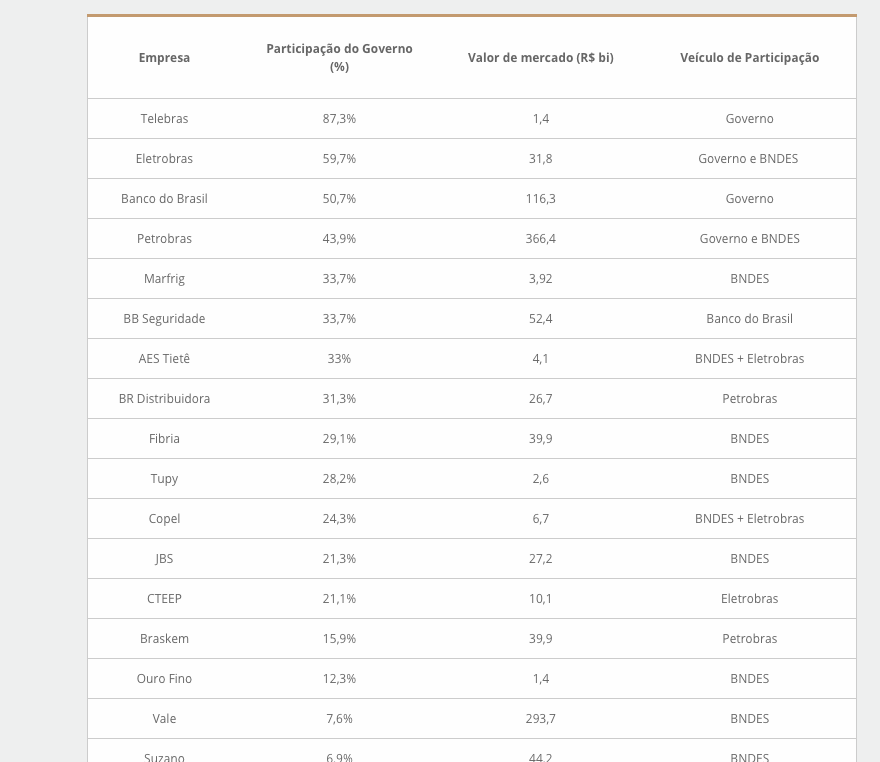Click the Petrobras company name cell
The width and height of the screenshot is (880, 762).
(x=164, y=239)
